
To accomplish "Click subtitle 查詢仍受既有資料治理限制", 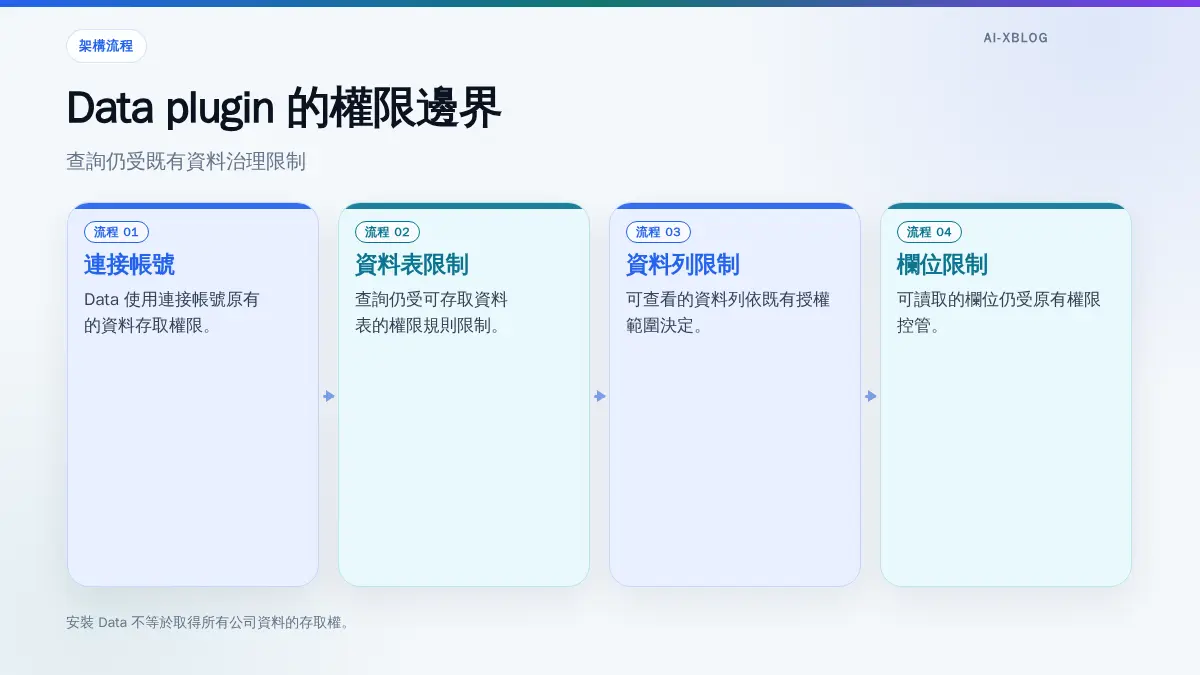I will (x=186, y=161).
